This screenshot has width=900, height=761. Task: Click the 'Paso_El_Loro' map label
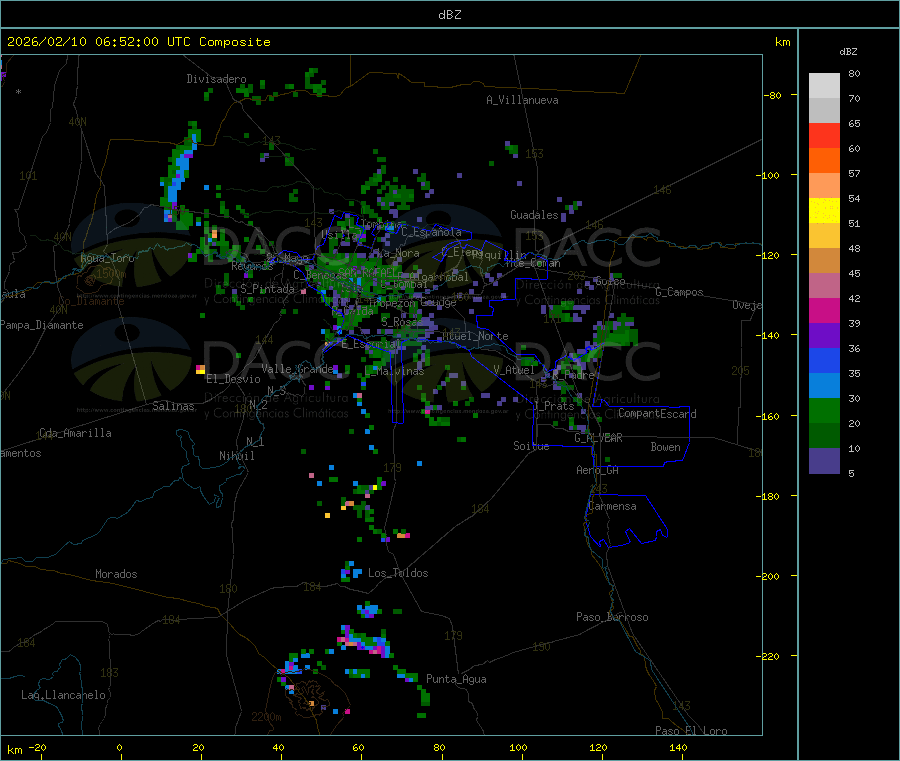tap(691, 731)
